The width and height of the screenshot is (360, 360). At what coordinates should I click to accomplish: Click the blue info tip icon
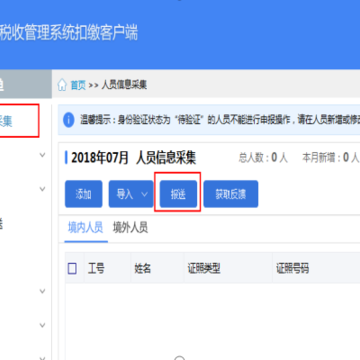coord(69,120)
